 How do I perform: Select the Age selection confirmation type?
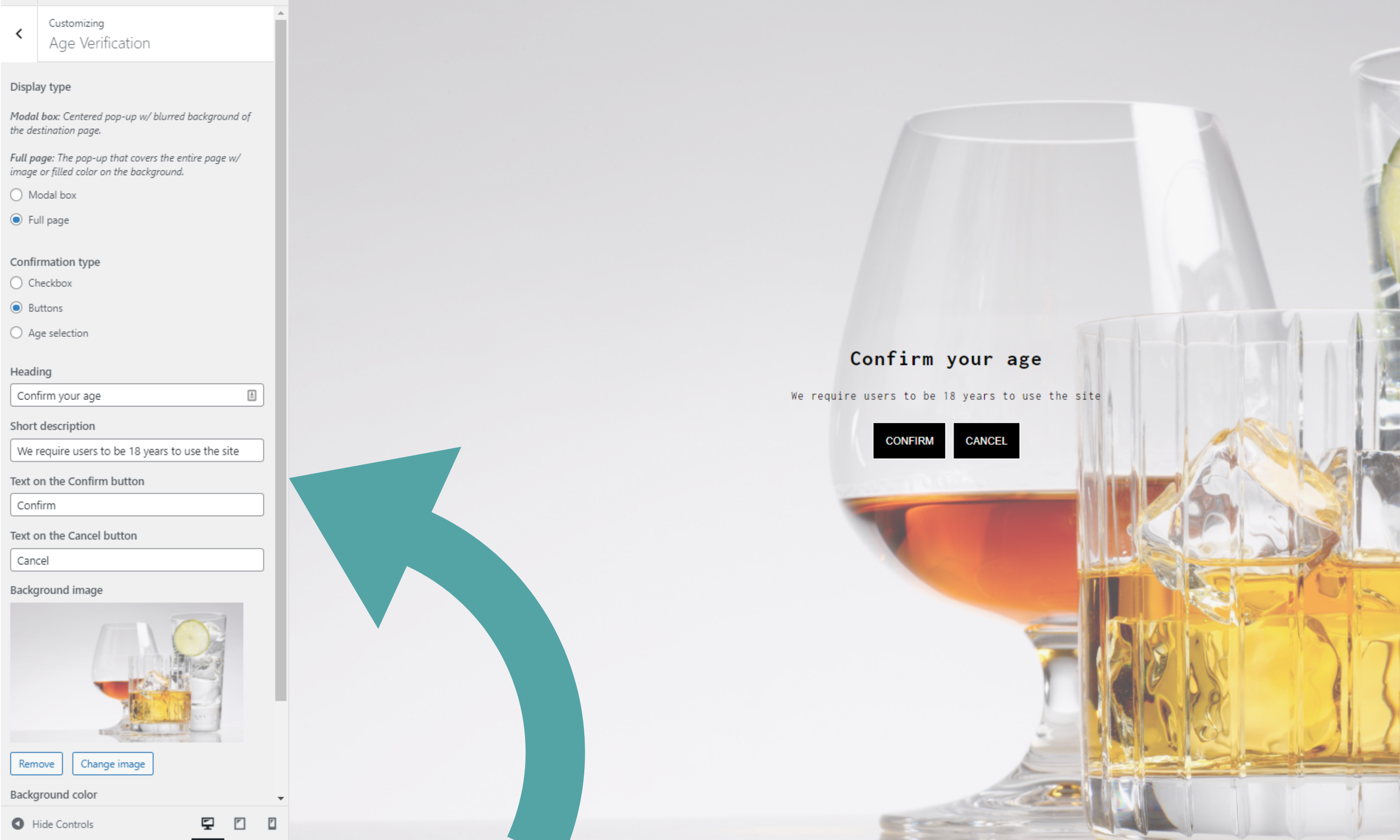pyautogui.click(x=15, y=332)
